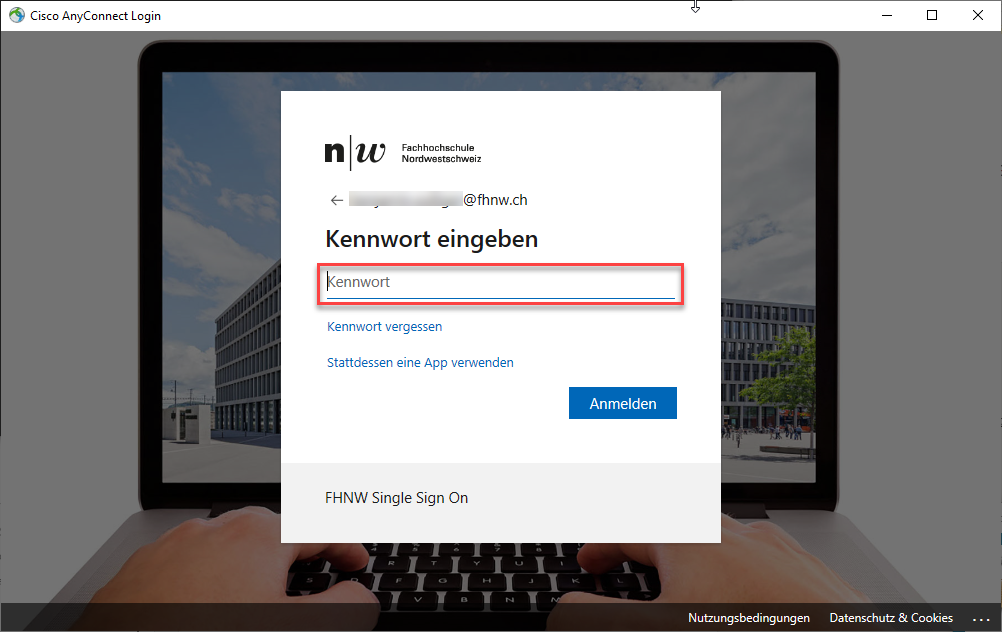This screenshot has height=632, width=1002.
Task: Open the three-dot more options menu
Action: [x=979, y=619]
